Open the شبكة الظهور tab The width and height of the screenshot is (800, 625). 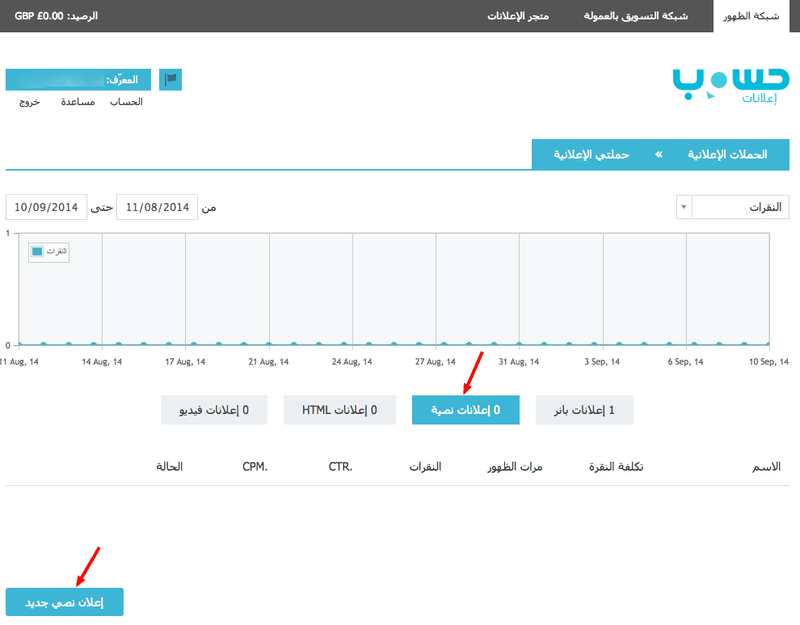[x=756, y=16]
